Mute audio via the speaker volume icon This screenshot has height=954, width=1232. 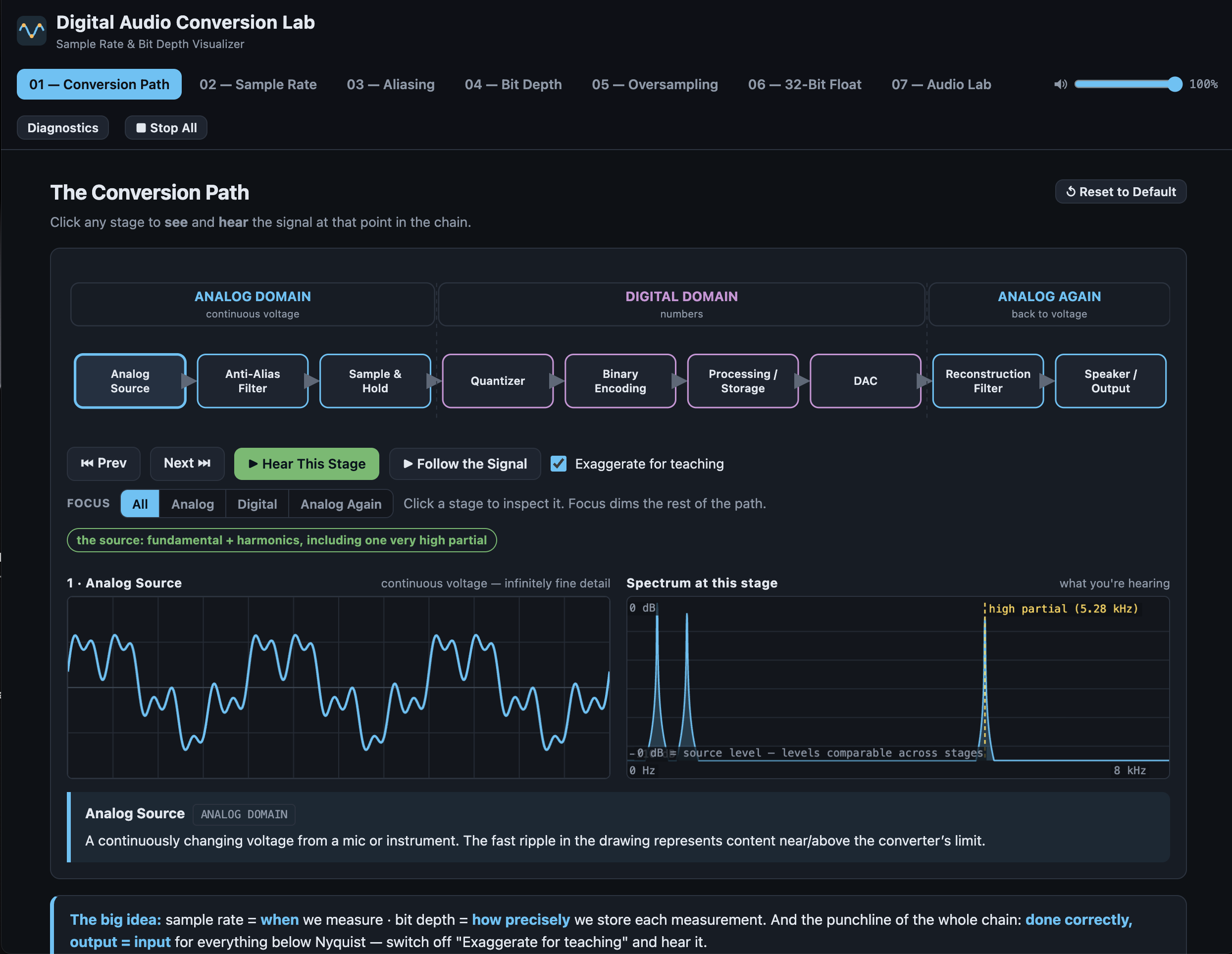tap(1060, 85)
